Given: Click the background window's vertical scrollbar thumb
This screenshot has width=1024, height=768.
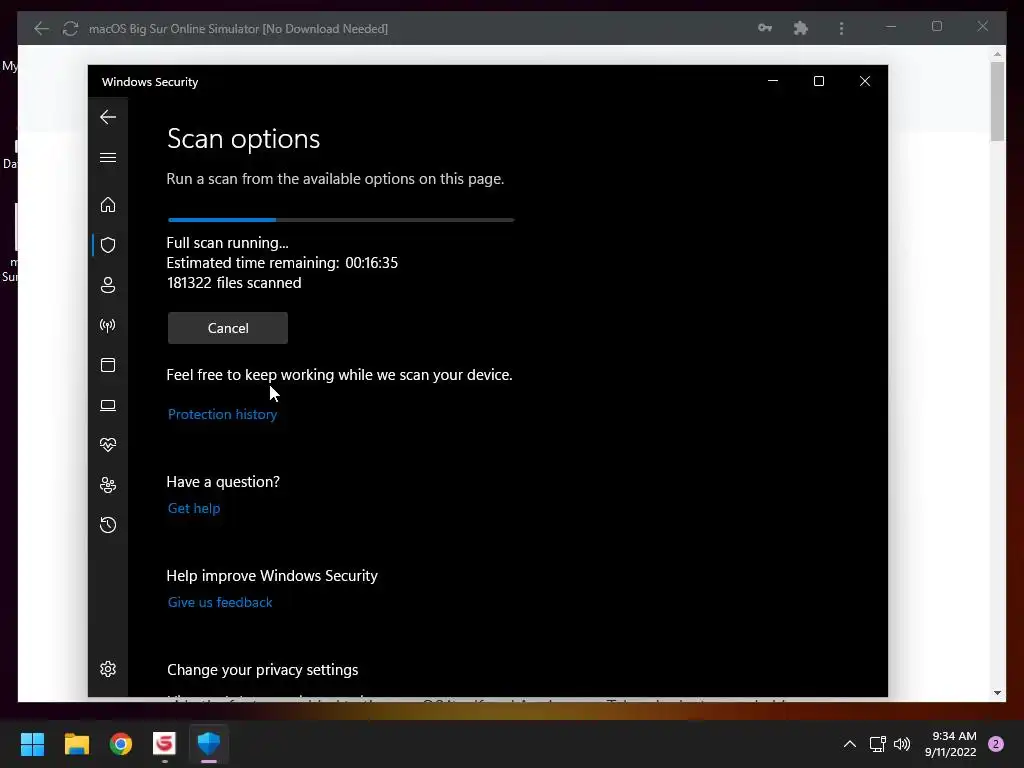Looking at the screenshot, I should (997, 101).
